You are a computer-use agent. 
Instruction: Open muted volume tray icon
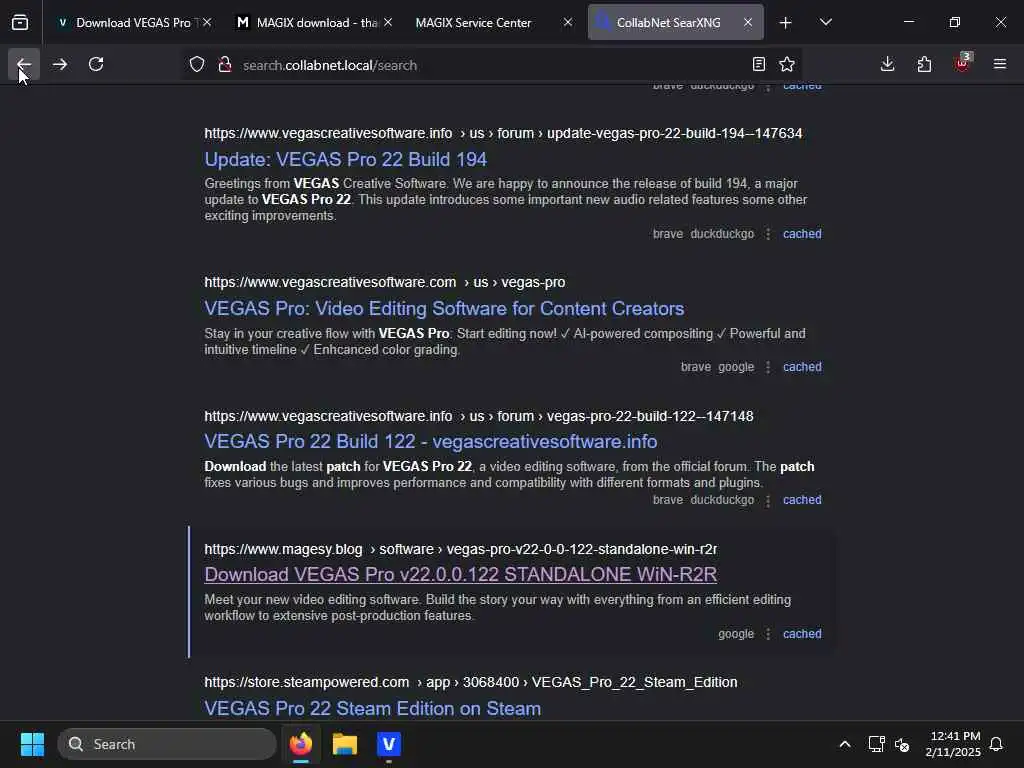coord(902,744)
